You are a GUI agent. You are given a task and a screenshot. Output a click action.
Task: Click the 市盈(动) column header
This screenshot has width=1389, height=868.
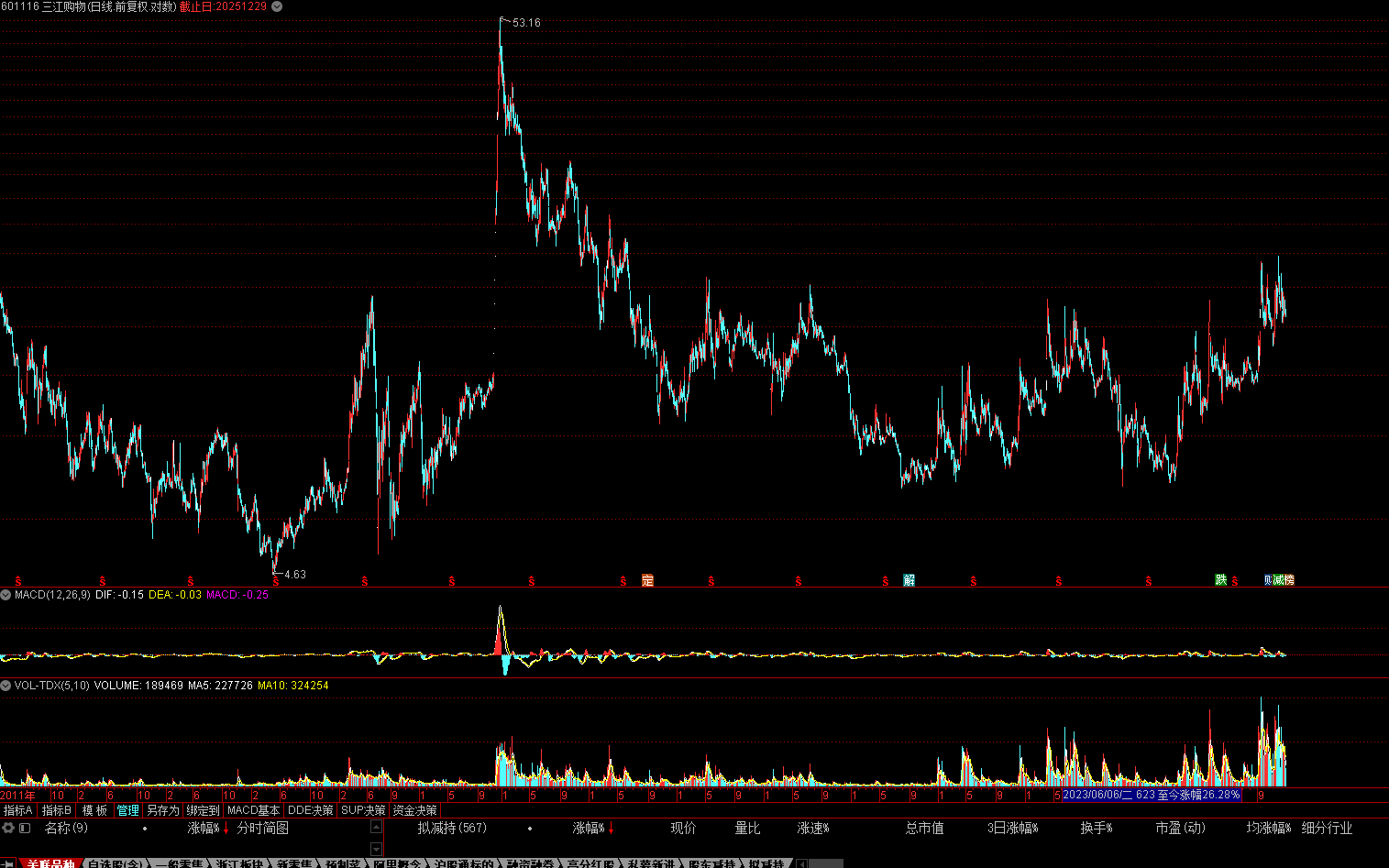pyautogui.click(x=1180, y=828)
